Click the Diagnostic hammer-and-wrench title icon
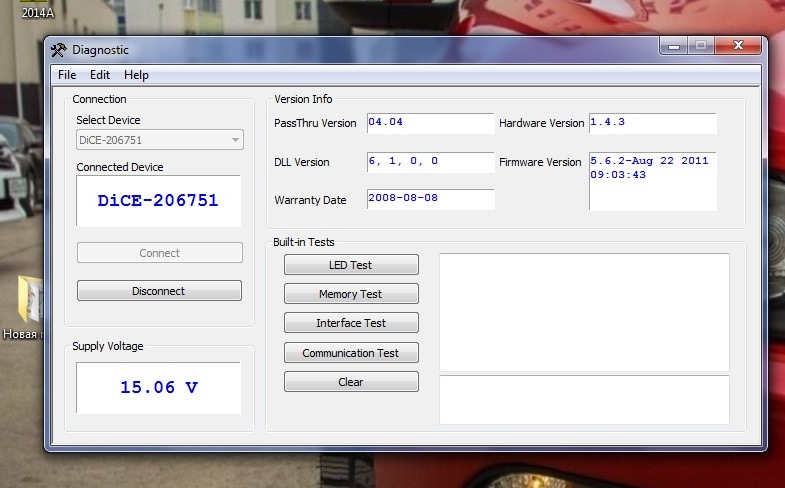This screenshot has width=785, height=488. (x=59, y=50)
